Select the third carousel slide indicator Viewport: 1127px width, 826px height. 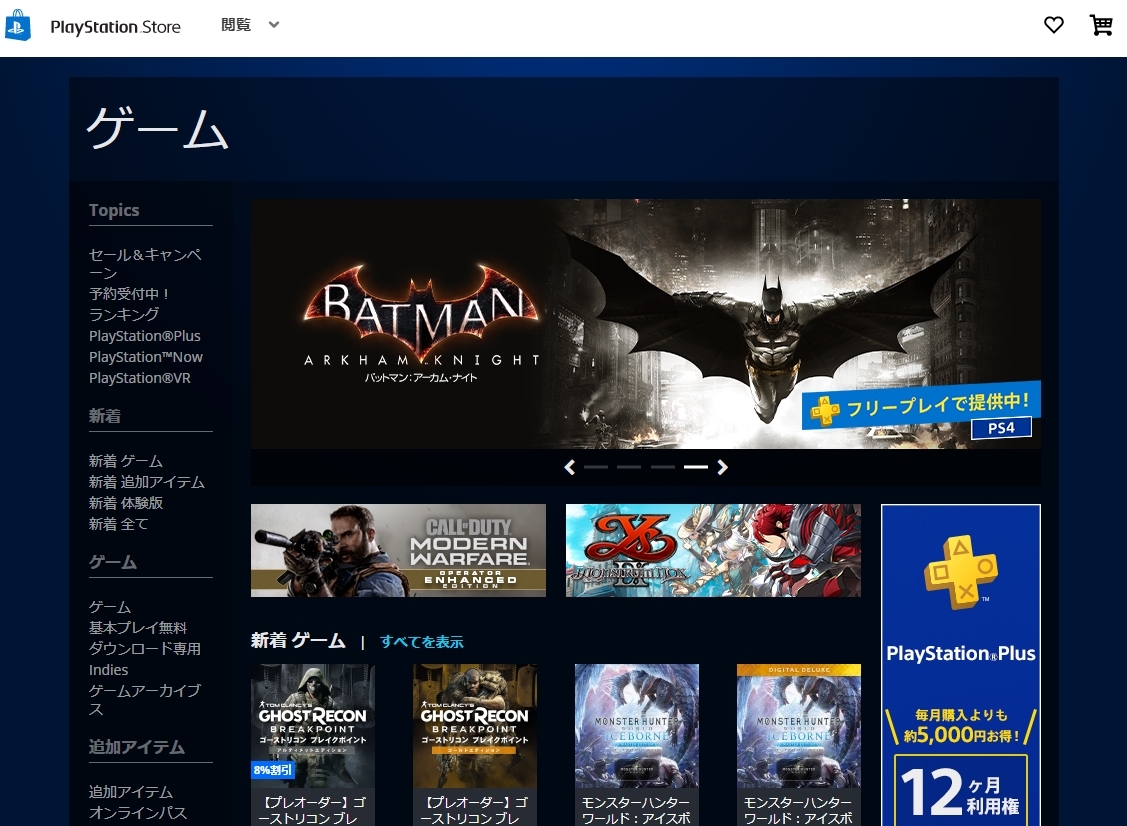click(662, 467)
